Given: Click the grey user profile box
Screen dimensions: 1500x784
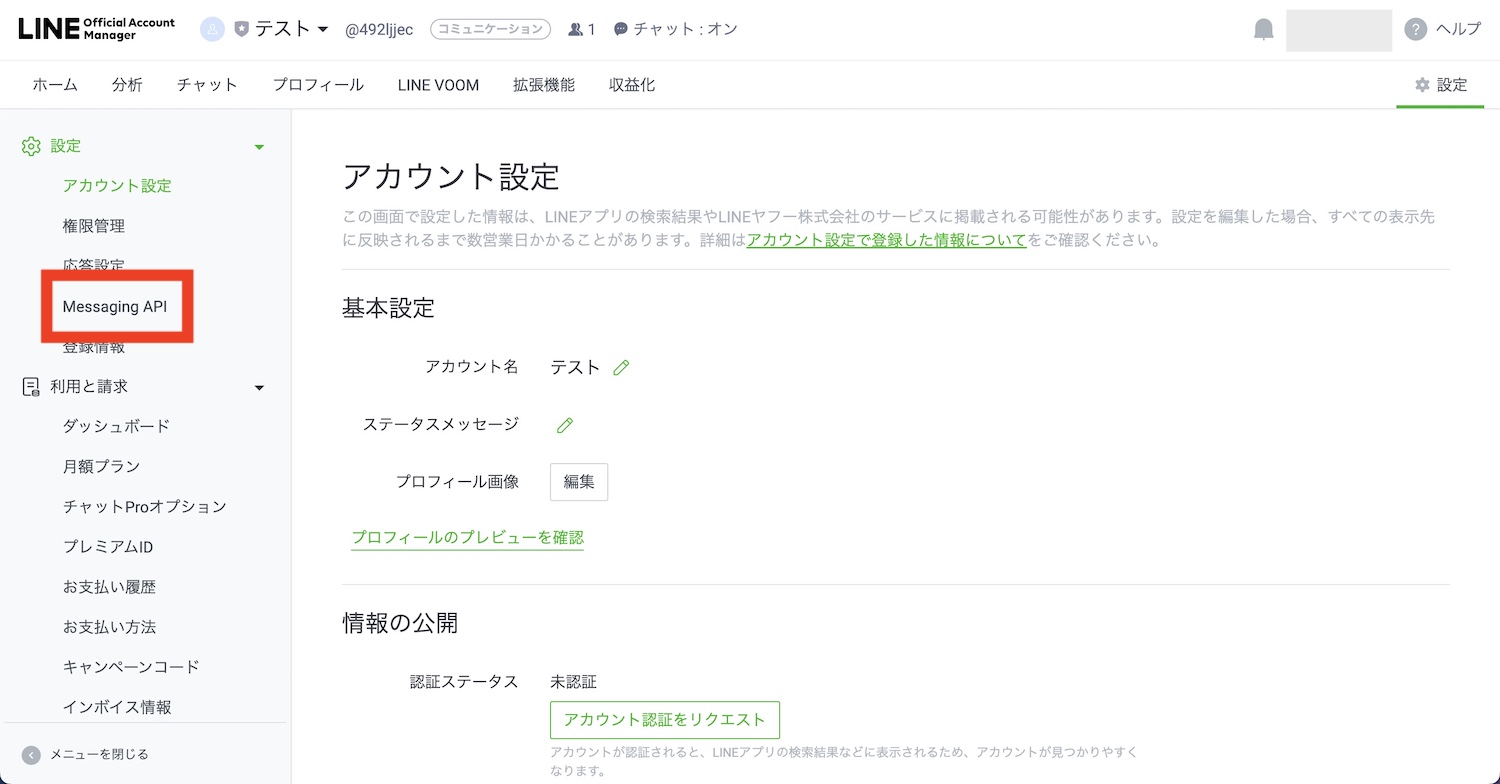Looking at the screenshot, I should (x=1339, y=30).
